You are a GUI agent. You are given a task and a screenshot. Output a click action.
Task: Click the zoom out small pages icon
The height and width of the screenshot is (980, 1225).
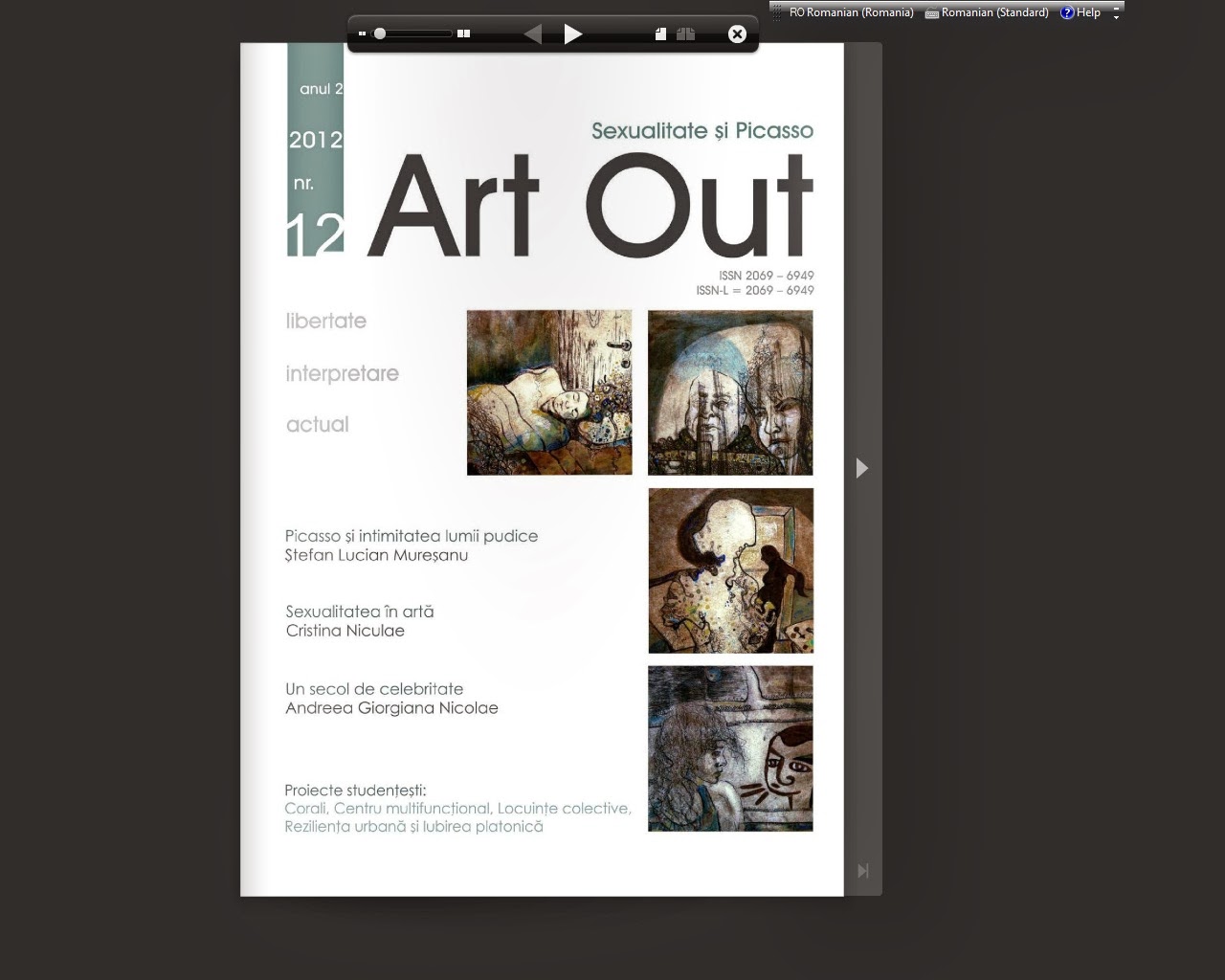pos(363,33)
